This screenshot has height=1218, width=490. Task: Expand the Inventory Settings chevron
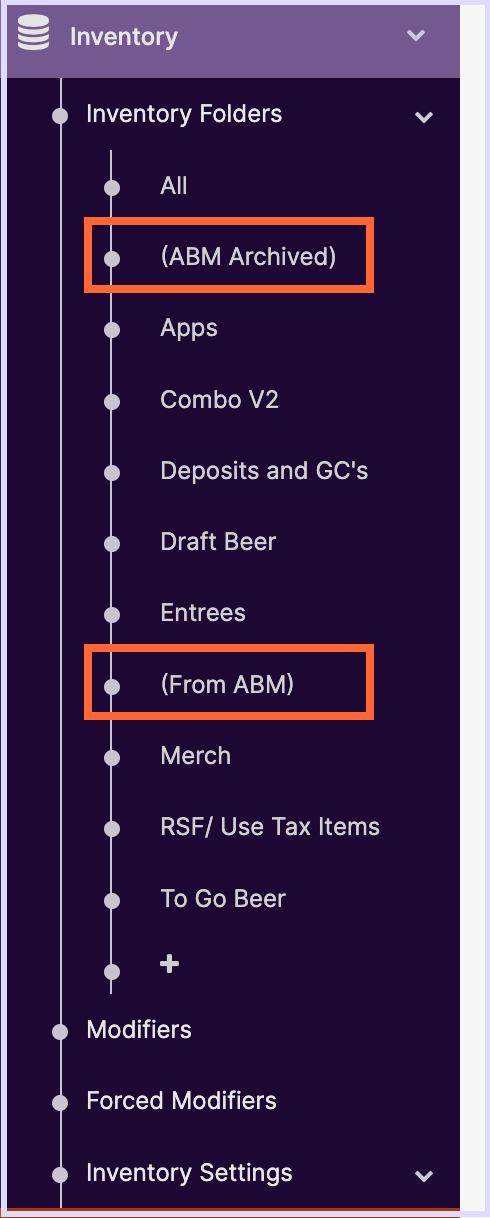[x=424, y=1175]
